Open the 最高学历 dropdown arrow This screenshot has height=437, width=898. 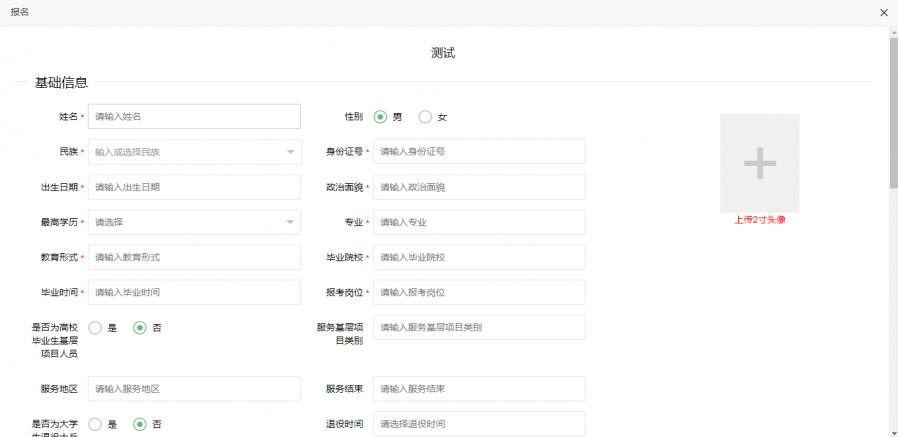point(290,222)
